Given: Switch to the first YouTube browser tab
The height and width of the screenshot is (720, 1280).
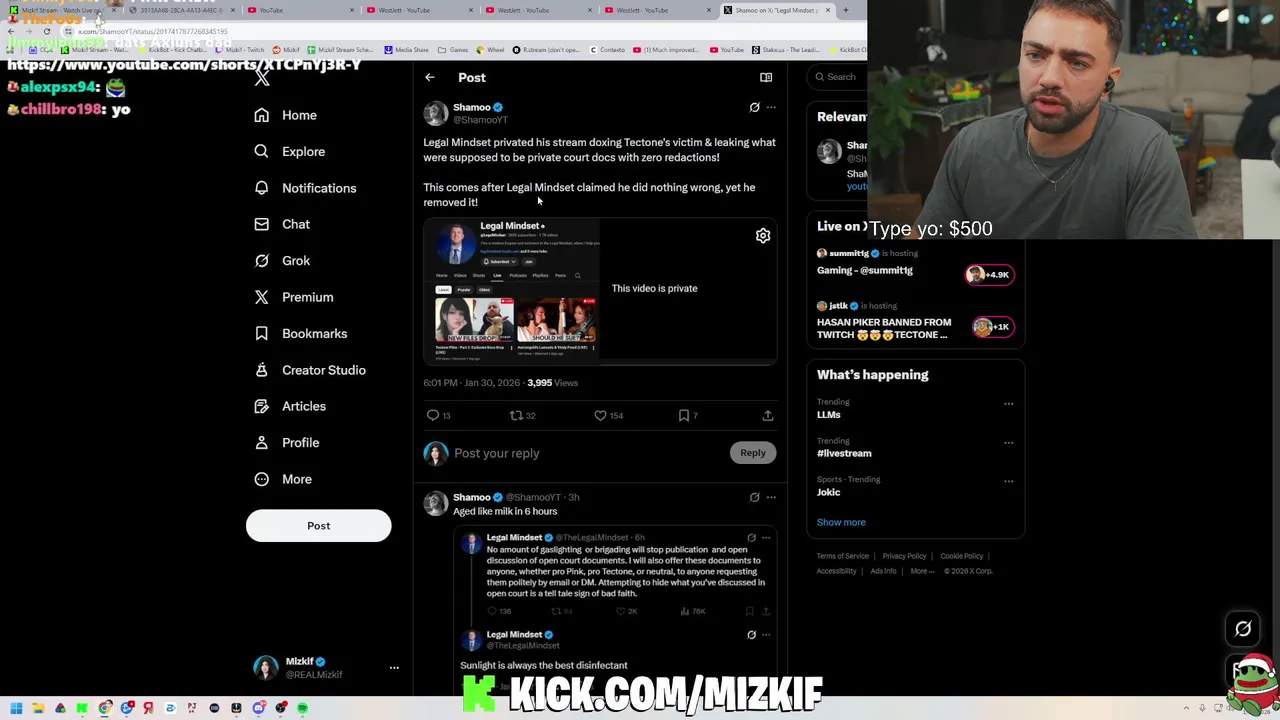Looking at the screenshot, I should (300, 10).
